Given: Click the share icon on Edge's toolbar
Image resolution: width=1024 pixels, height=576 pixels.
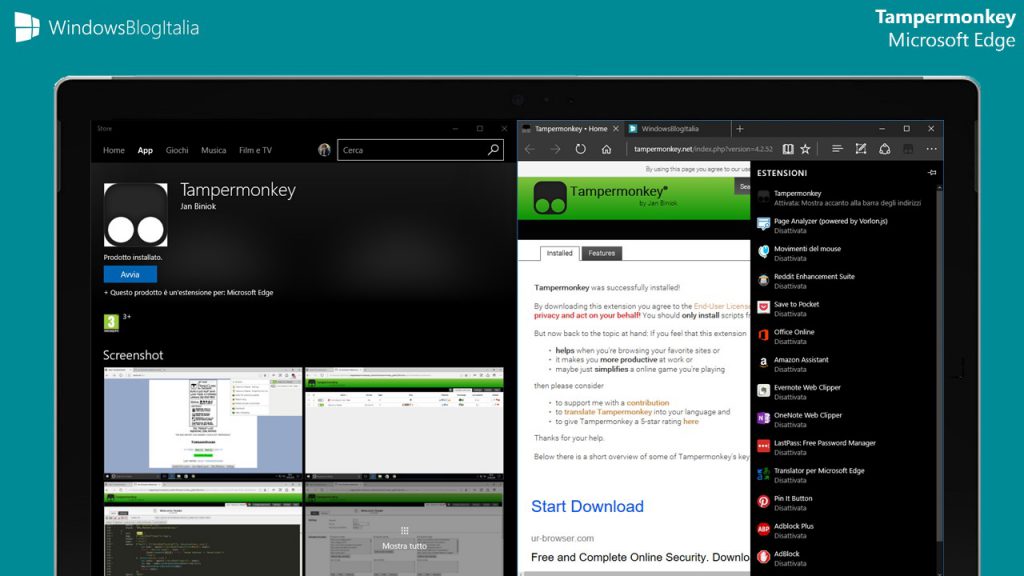Looking at the screenshot, I should (x=884, y=148).
